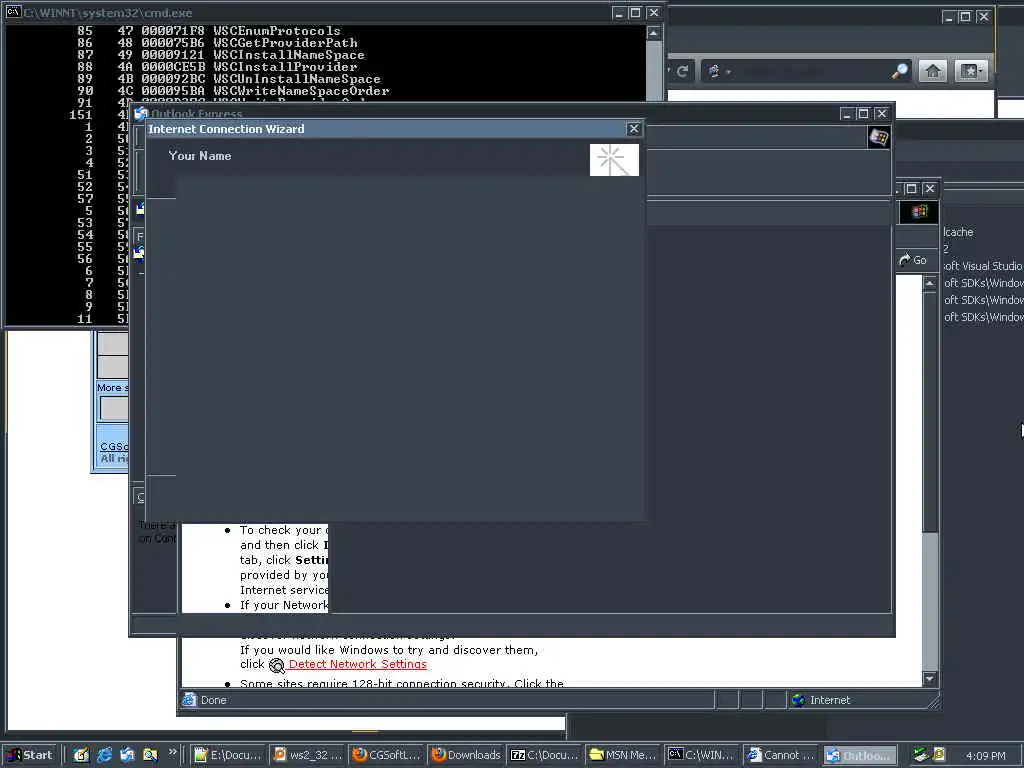The width and height of the screenshot is (1024, 768).
Task: Open the Firefox bookmarks star button
Action: click(x=970, y=71)
